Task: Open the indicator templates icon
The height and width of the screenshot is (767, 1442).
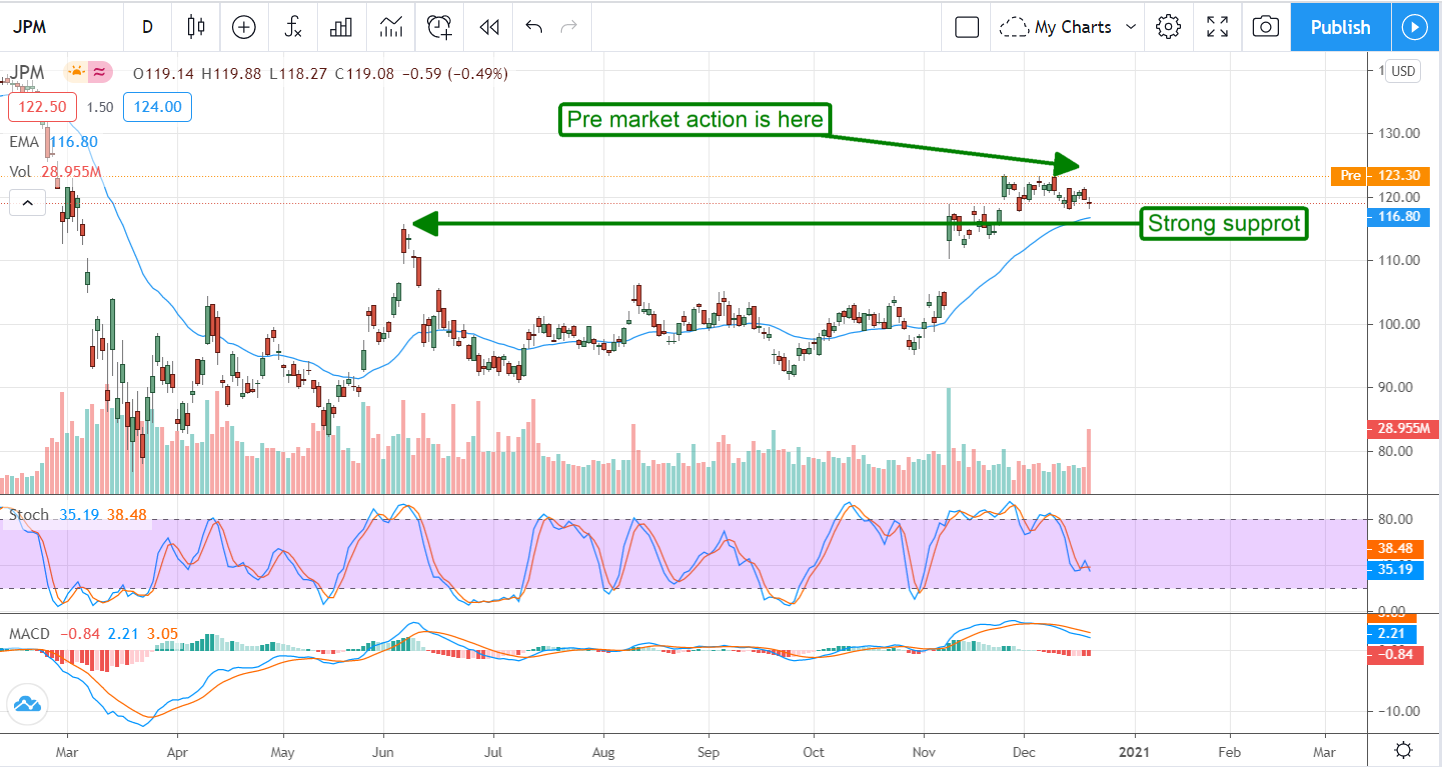Action: pos(391,27)
